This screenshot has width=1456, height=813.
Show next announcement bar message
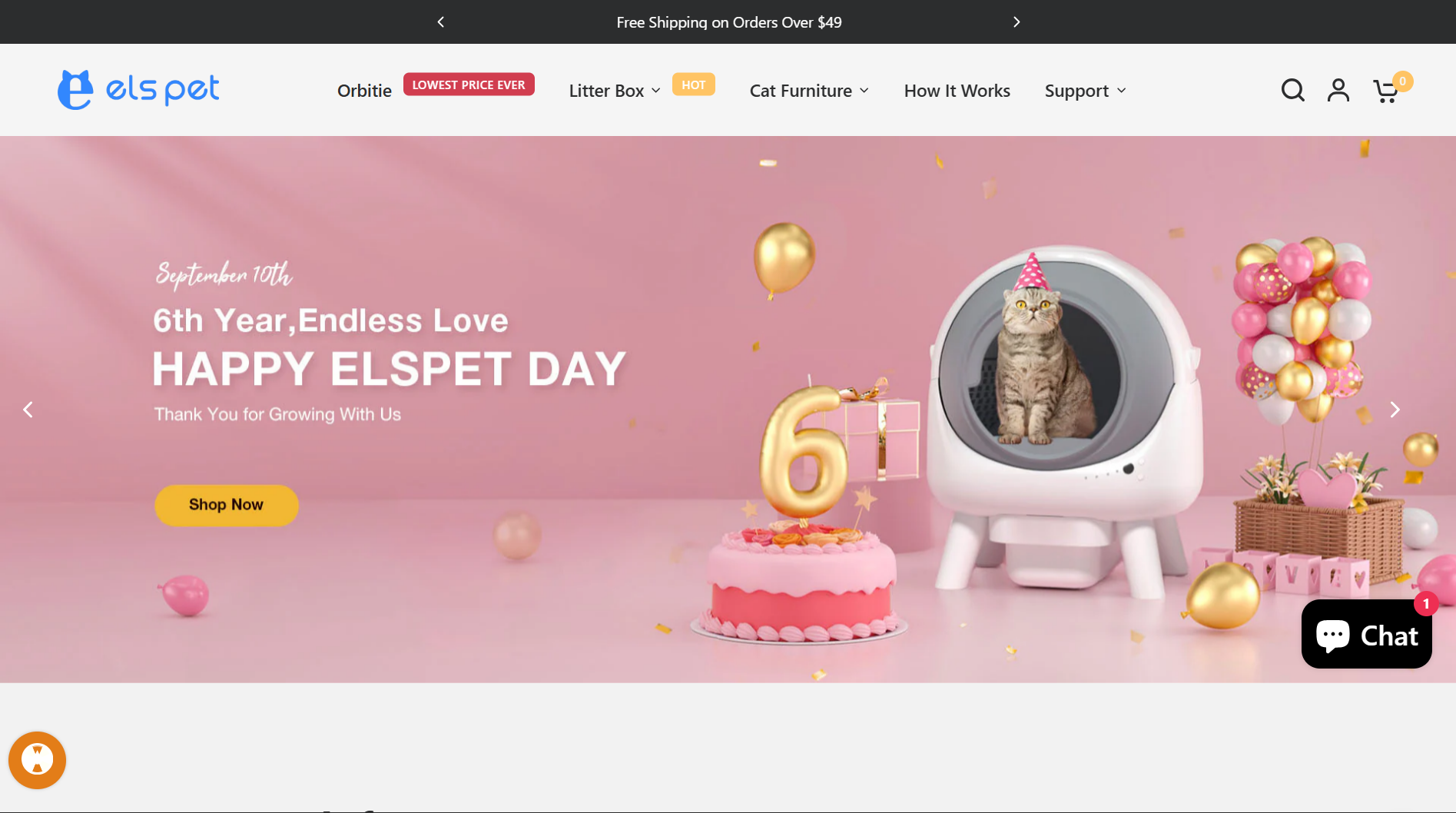point(1017,22)
